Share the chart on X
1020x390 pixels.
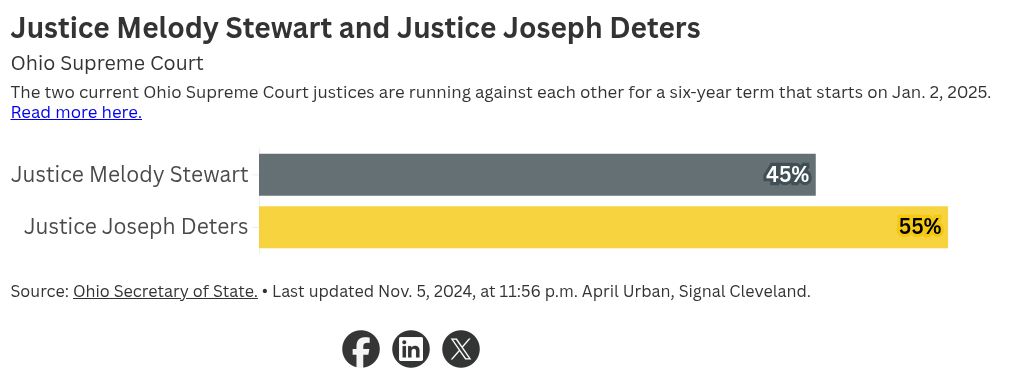[461, 349]
